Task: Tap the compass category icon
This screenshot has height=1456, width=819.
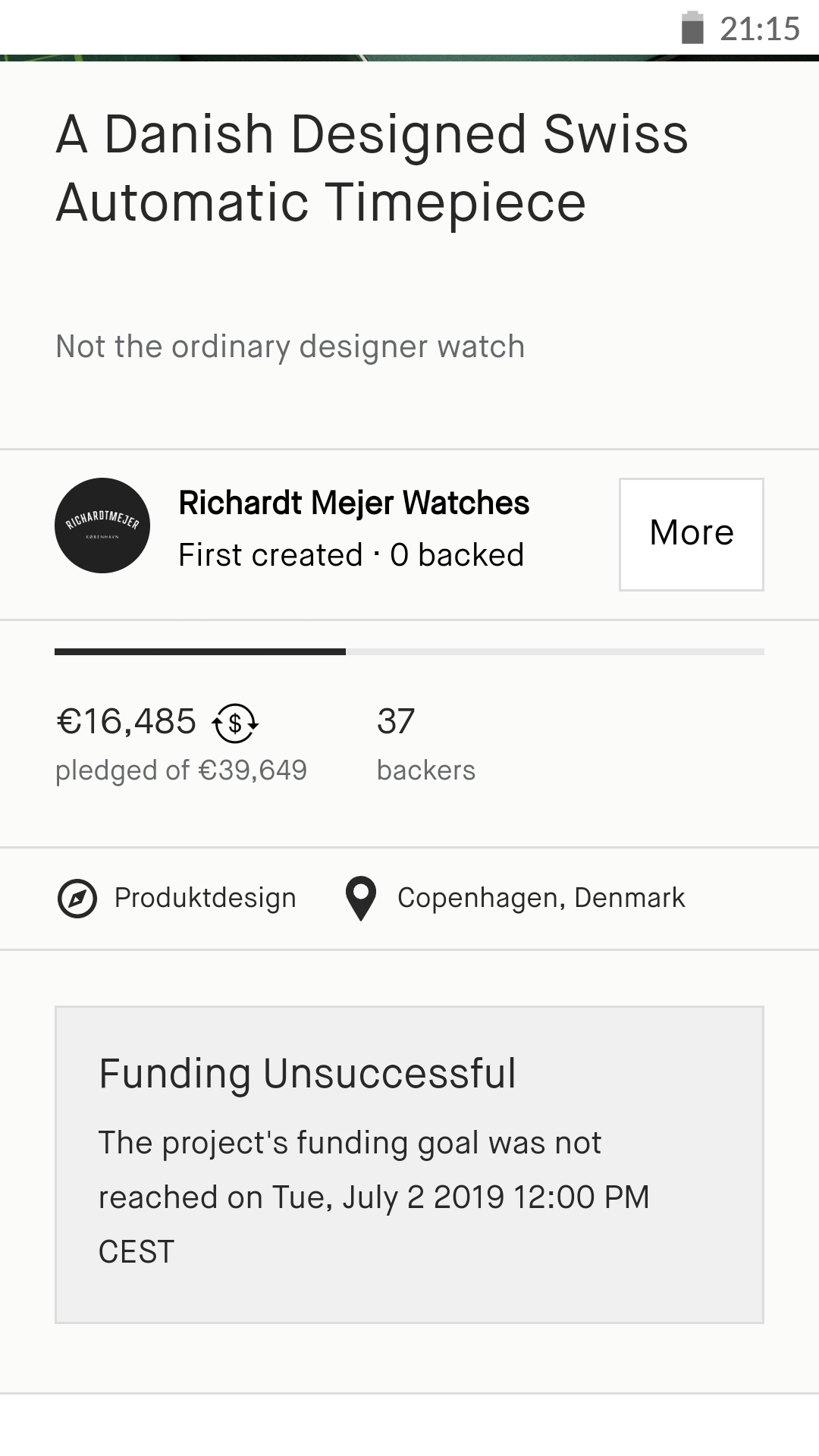Action: pos(77,899)
